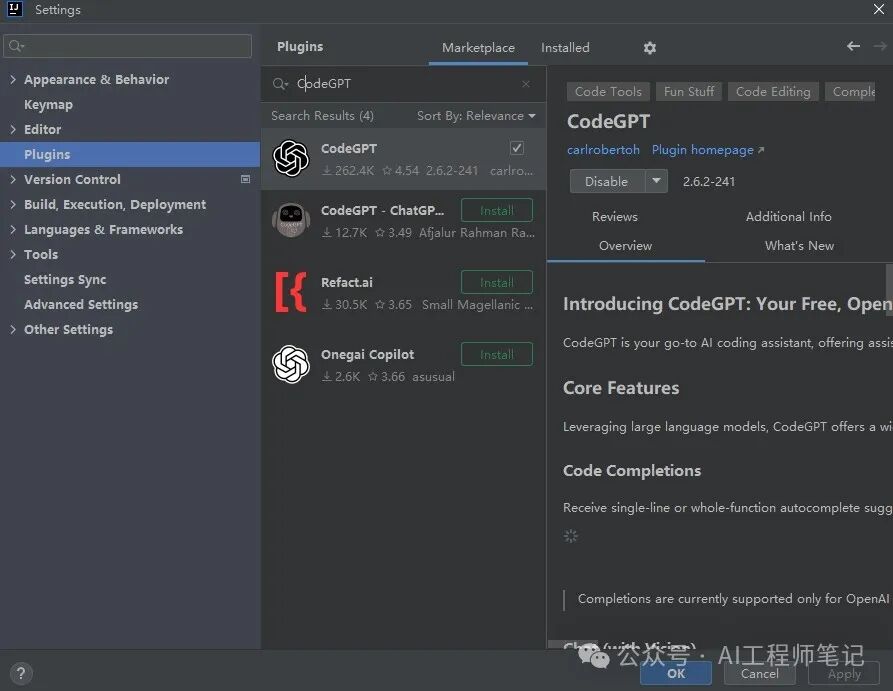
Task: Click the settings search magnifier icon
Action: pyautogui.click(x=16, y=46)
